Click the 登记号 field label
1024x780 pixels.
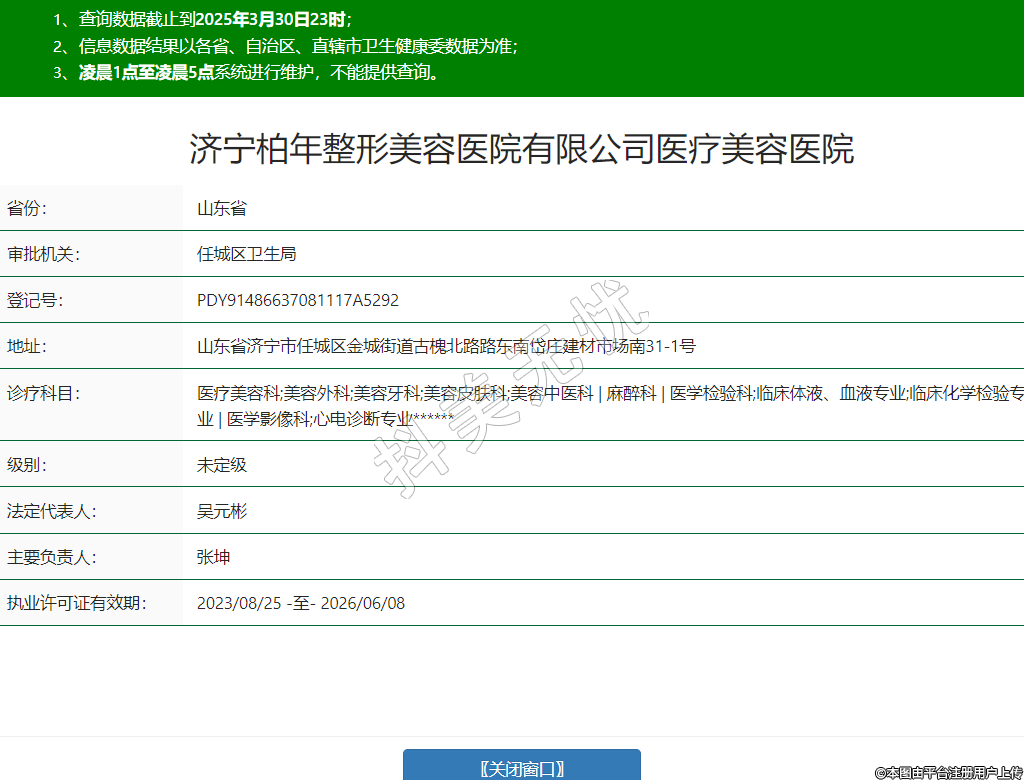pos(35,300)
